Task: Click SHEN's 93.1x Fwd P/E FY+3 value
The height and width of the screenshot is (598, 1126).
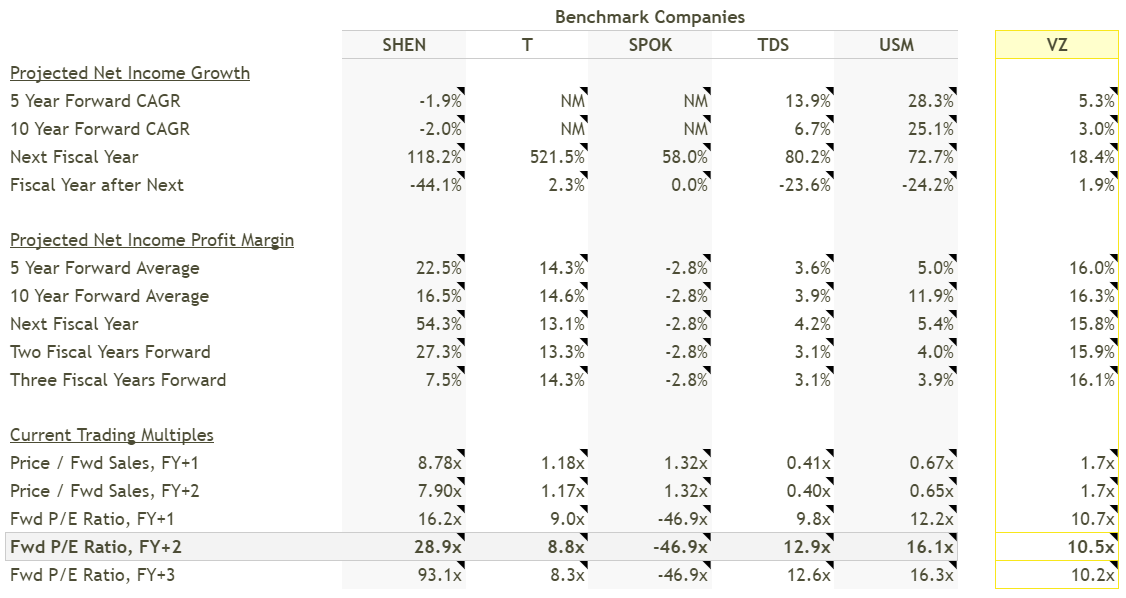Action: (439, 575)
